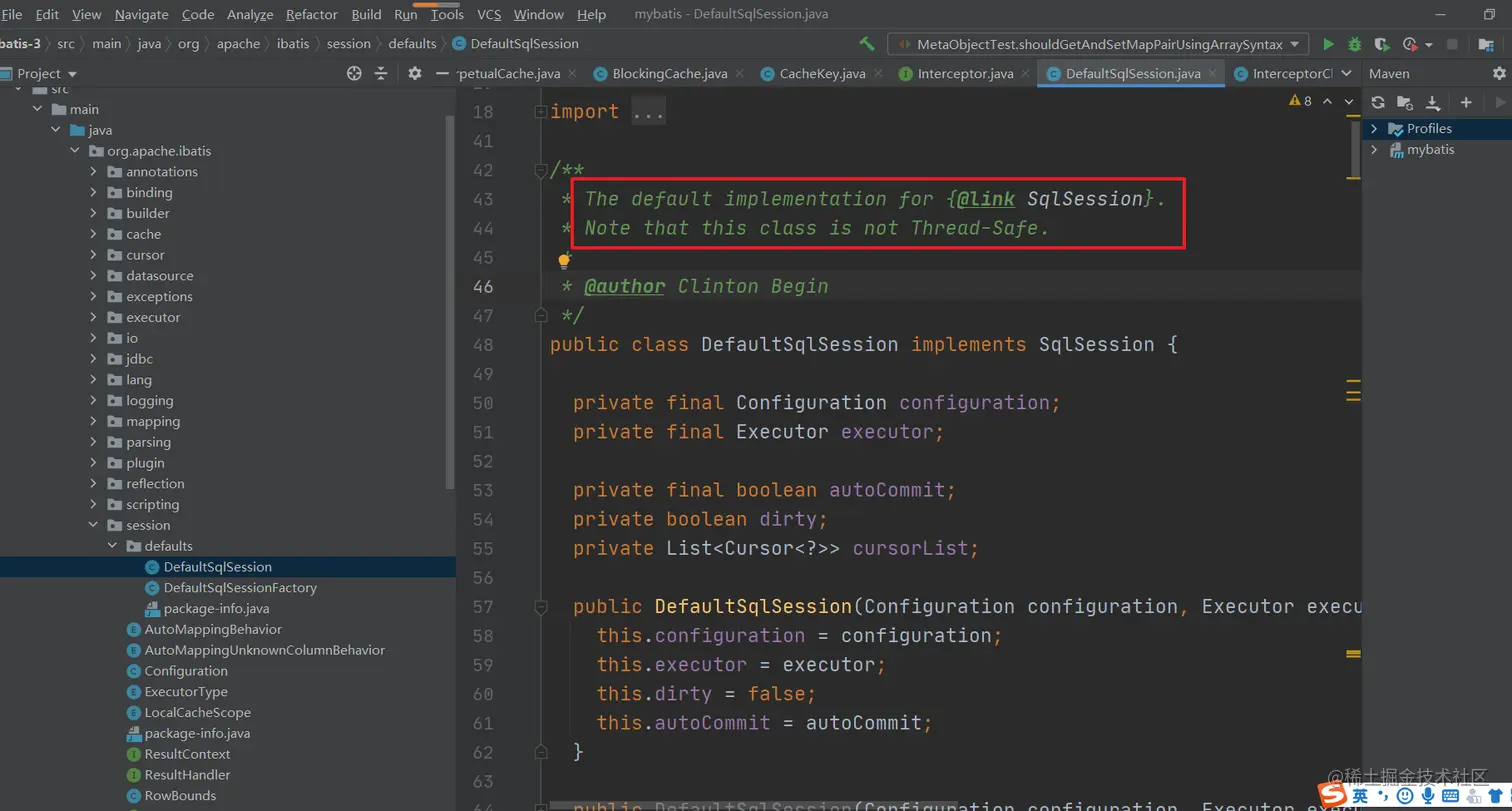Close the DefaultSqlSession.java tab
This screenshot has width=1512, height=811.
(x=1213, y=74)
